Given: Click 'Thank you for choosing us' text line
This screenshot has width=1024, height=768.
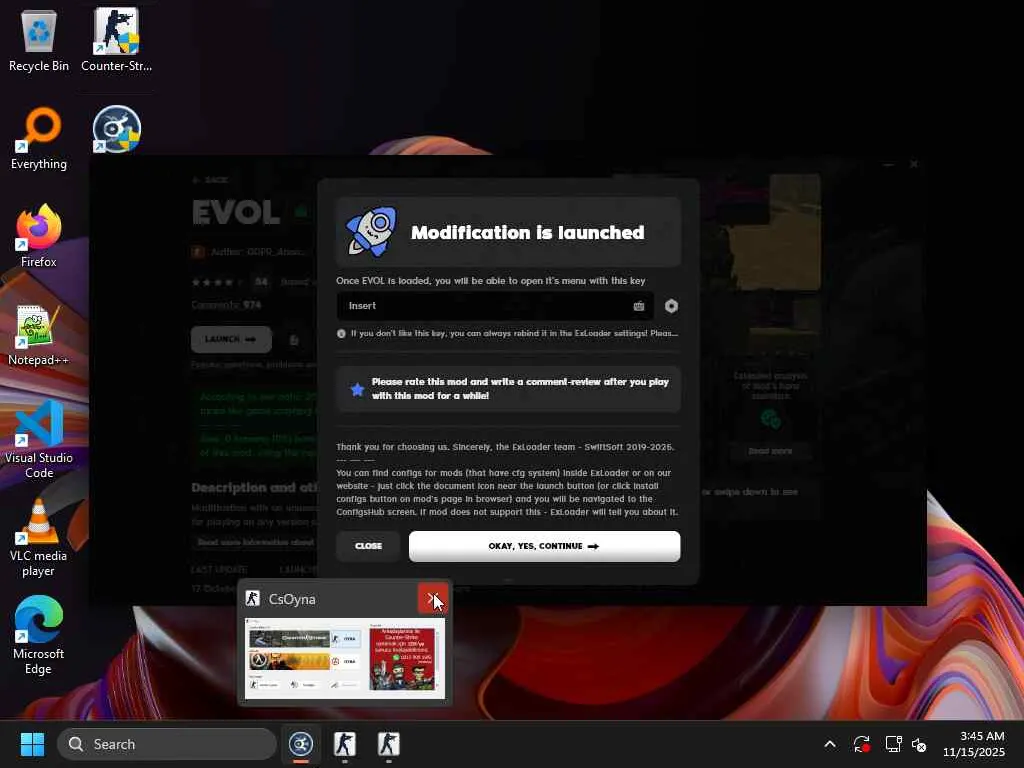Looking at the screenshot, I should (x=505, y=447).
